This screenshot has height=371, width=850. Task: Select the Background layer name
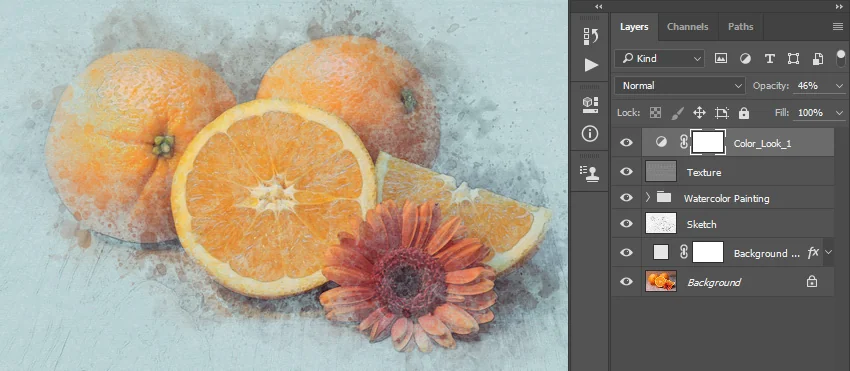click(x=714, y=282)
